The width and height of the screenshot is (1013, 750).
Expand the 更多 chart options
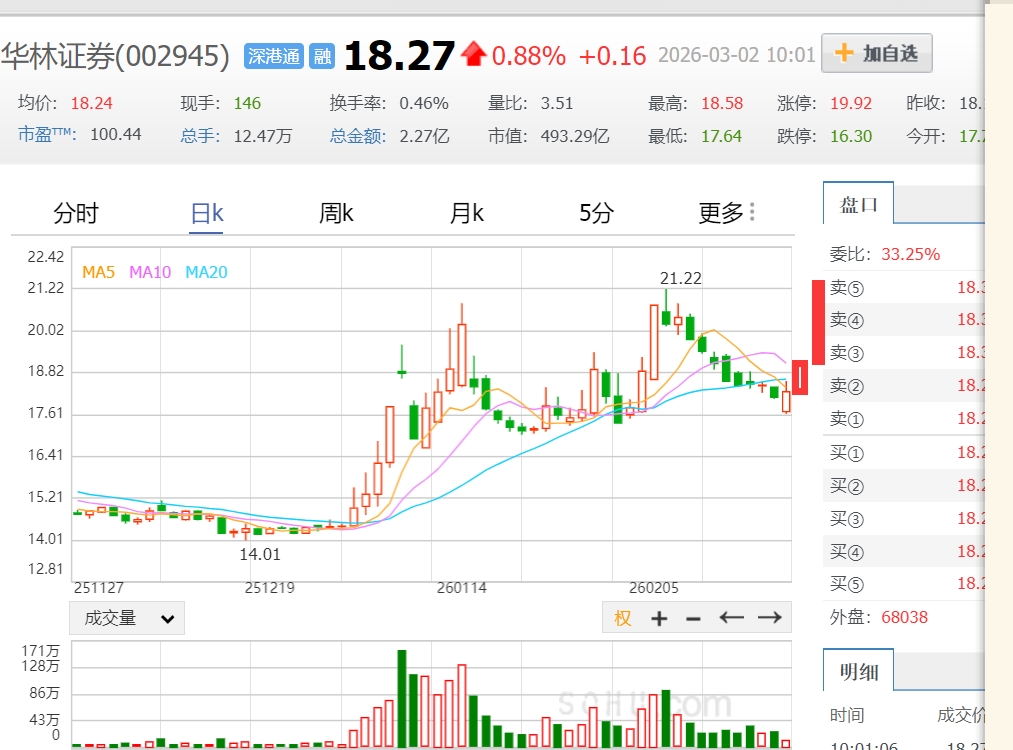pyautogui.click(x=727, y=213)
